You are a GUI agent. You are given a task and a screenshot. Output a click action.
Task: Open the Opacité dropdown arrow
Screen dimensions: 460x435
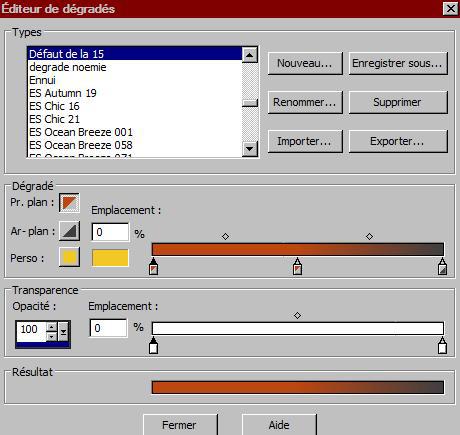63,331
